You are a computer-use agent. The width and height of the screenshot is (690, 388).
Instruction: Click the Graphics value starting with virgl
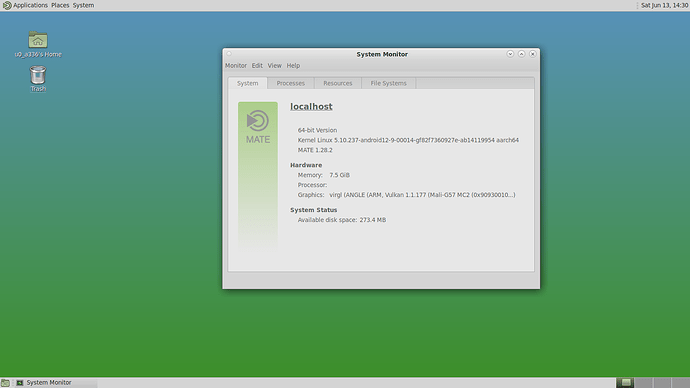tap(422, 194)
